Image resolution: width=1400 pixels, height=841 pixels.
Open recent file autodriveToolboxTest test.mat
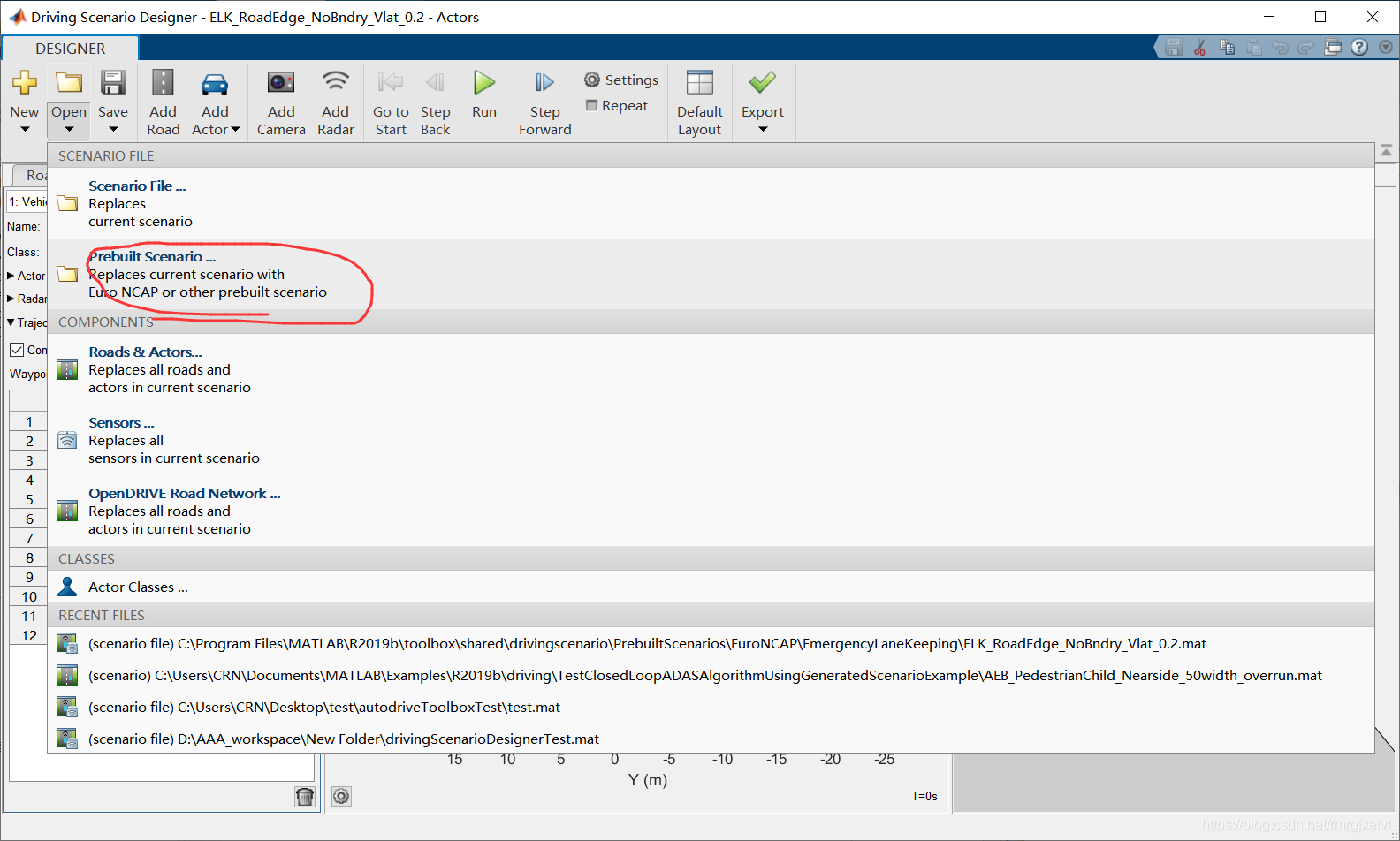[x=711, y=707]
